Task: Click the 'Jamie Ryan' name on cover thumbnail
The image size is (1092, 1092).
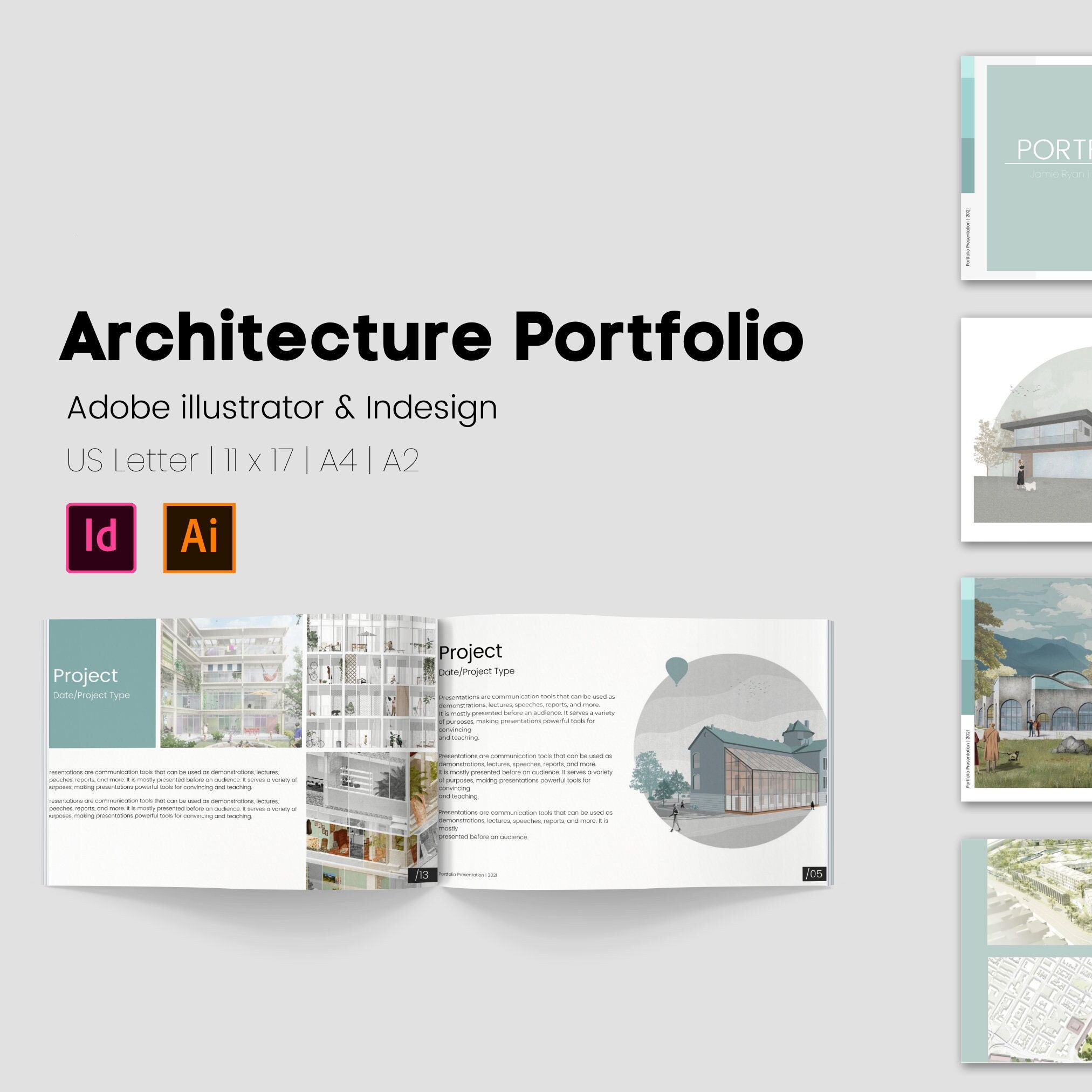Action: point(1057,174)
